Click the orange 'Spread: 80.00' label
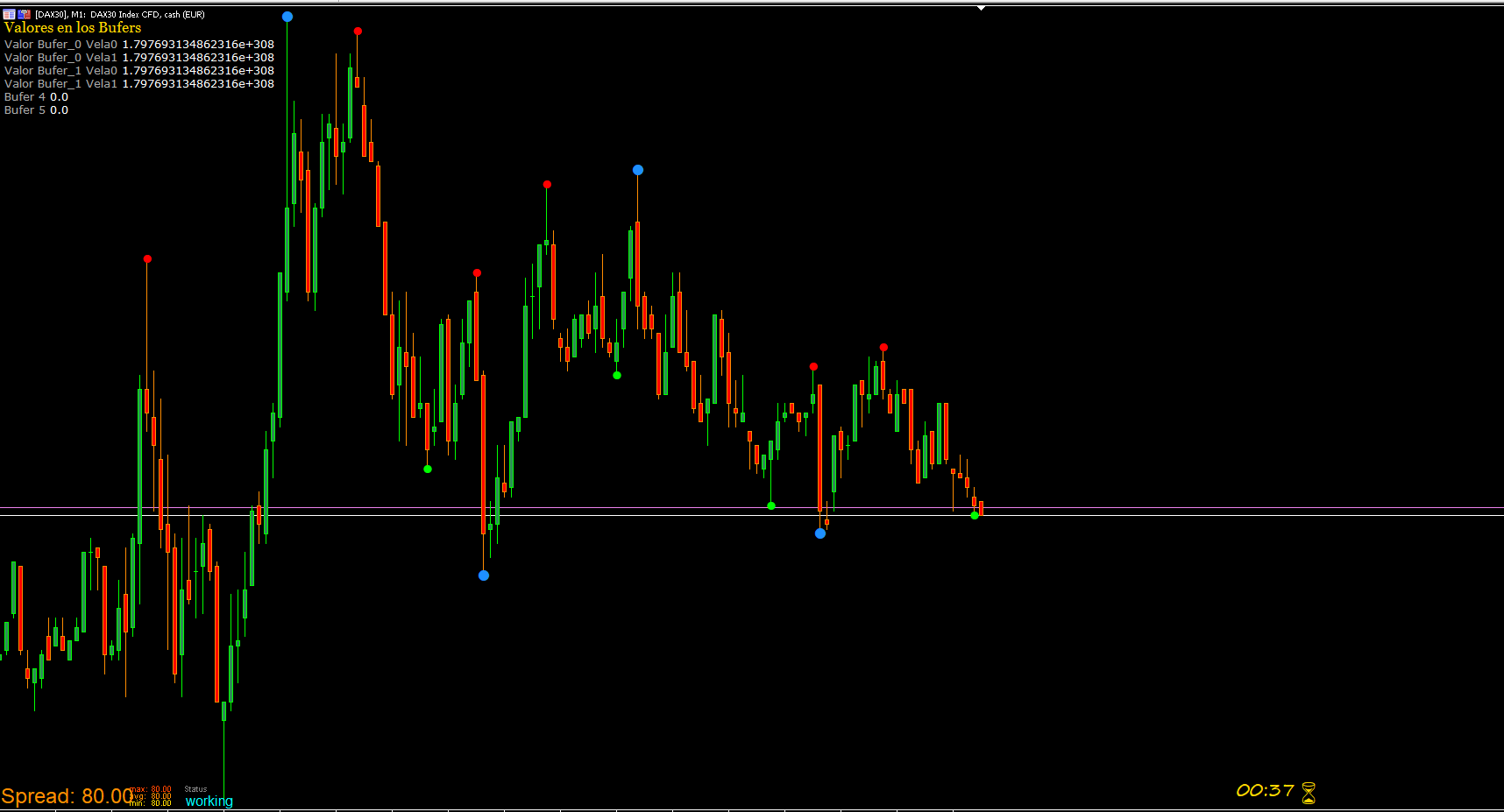Image resolution: width=1504 pixels, height=812 pixels. (67, 796)
